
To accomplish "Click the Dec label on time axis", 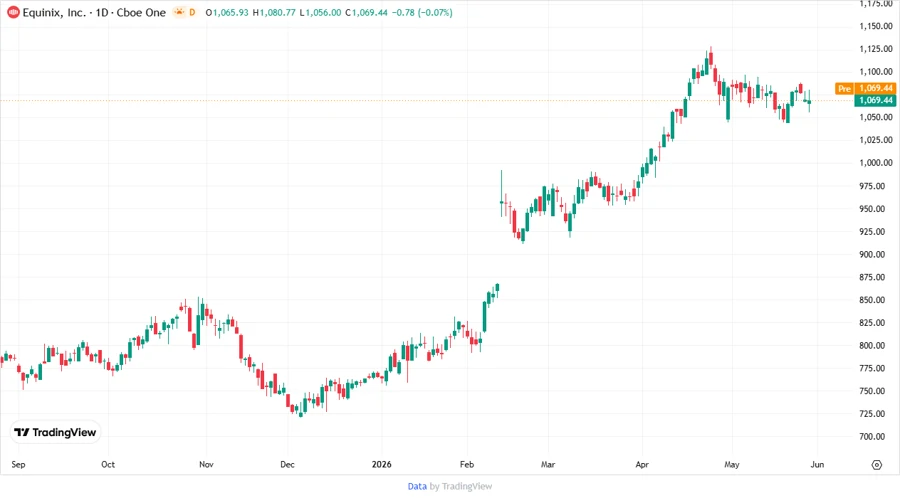I will (x=288, y=465).
